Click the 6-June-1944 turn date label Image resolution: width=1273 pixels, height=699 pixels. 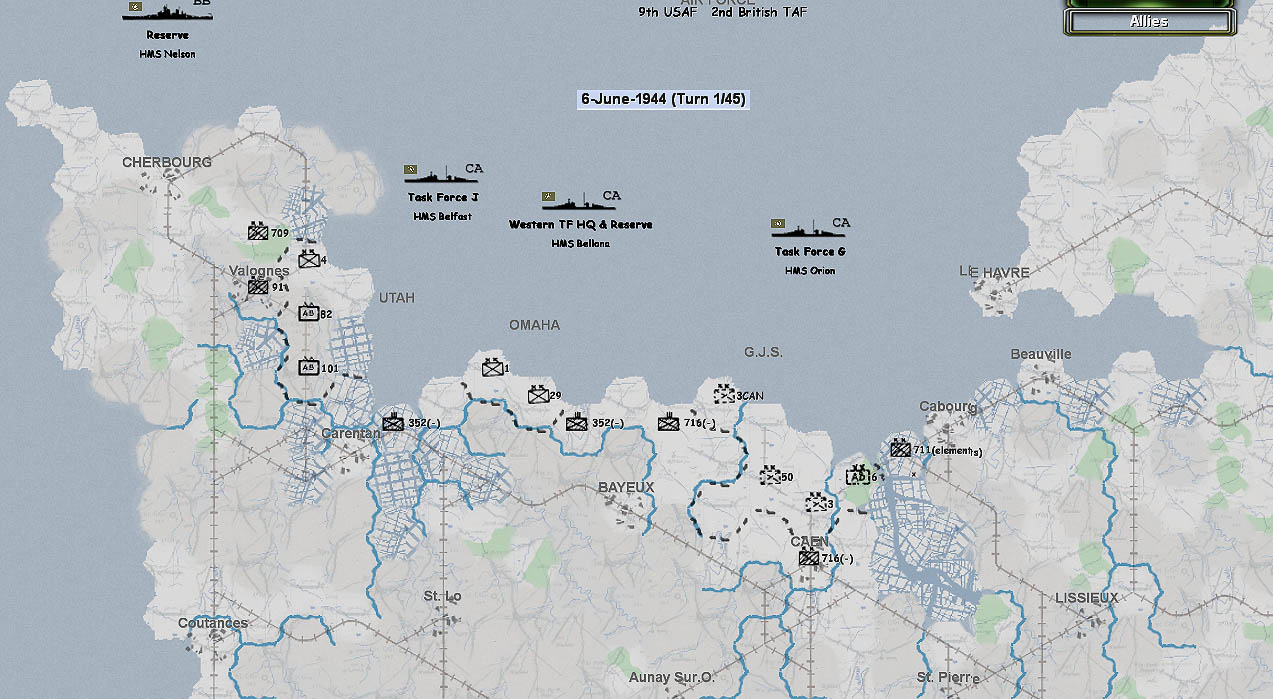pyautogui.click(x=663, y=99)
